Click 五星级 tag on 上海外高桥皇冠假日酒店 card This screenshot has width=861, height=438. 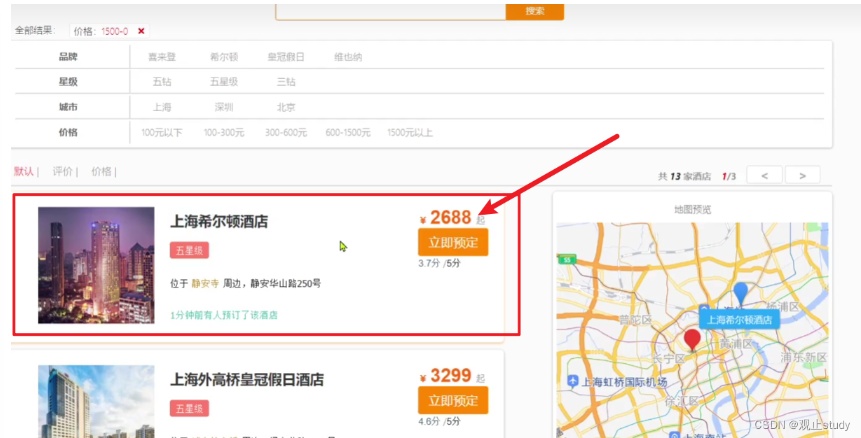189,408
